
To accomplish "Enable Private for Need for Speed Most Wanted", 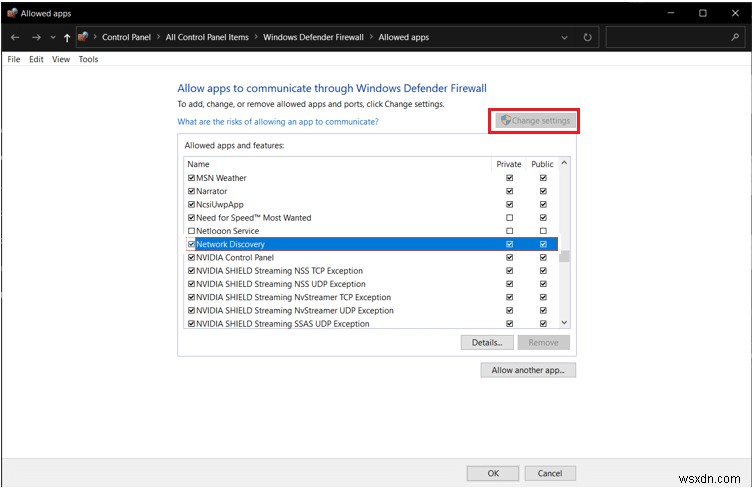I will click(x=509, y=218).
